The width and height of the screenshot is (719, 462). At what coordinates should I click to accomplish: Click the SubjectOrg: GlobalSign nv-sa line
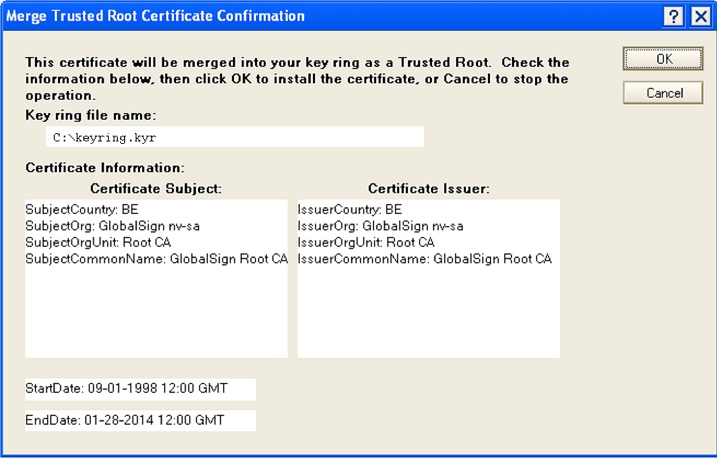(x=112, y=226)
